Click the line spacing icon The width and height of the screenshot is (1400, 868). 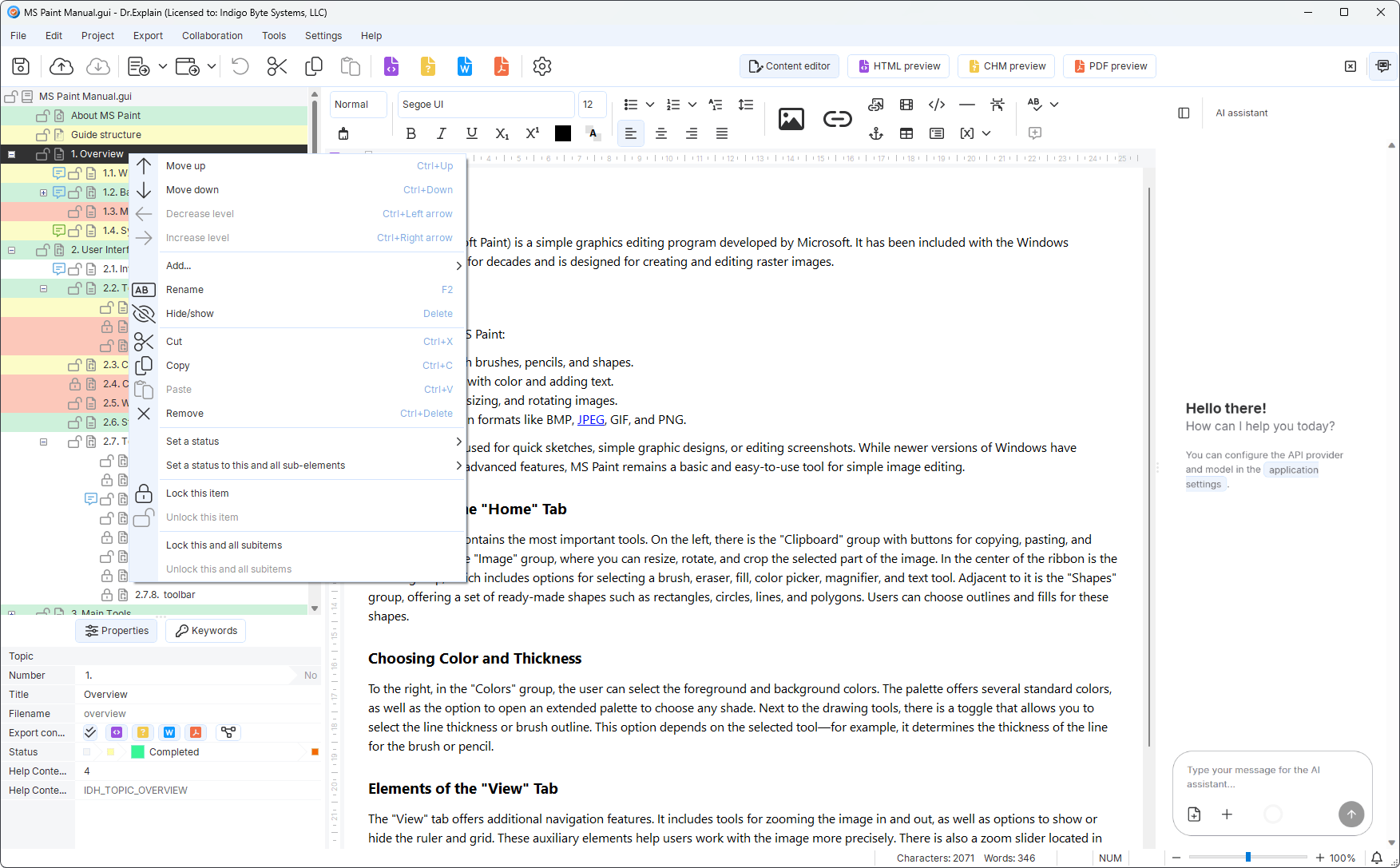[746, 105]
